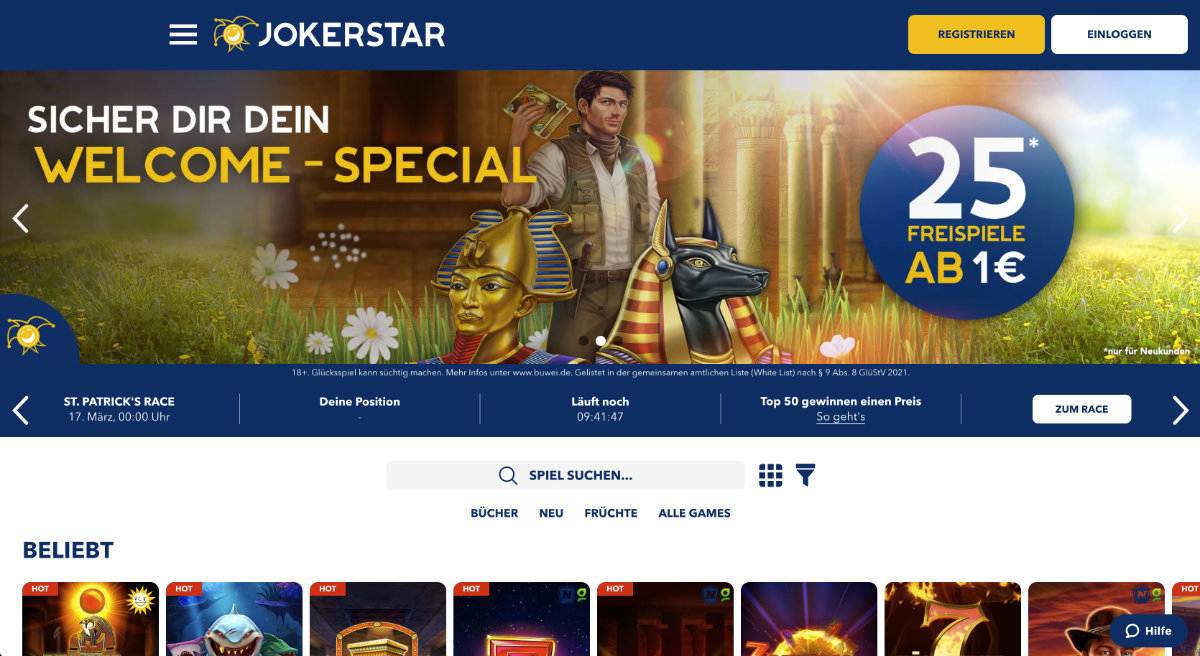
Task: Show the next banner slide
Action: (1180, 218)
